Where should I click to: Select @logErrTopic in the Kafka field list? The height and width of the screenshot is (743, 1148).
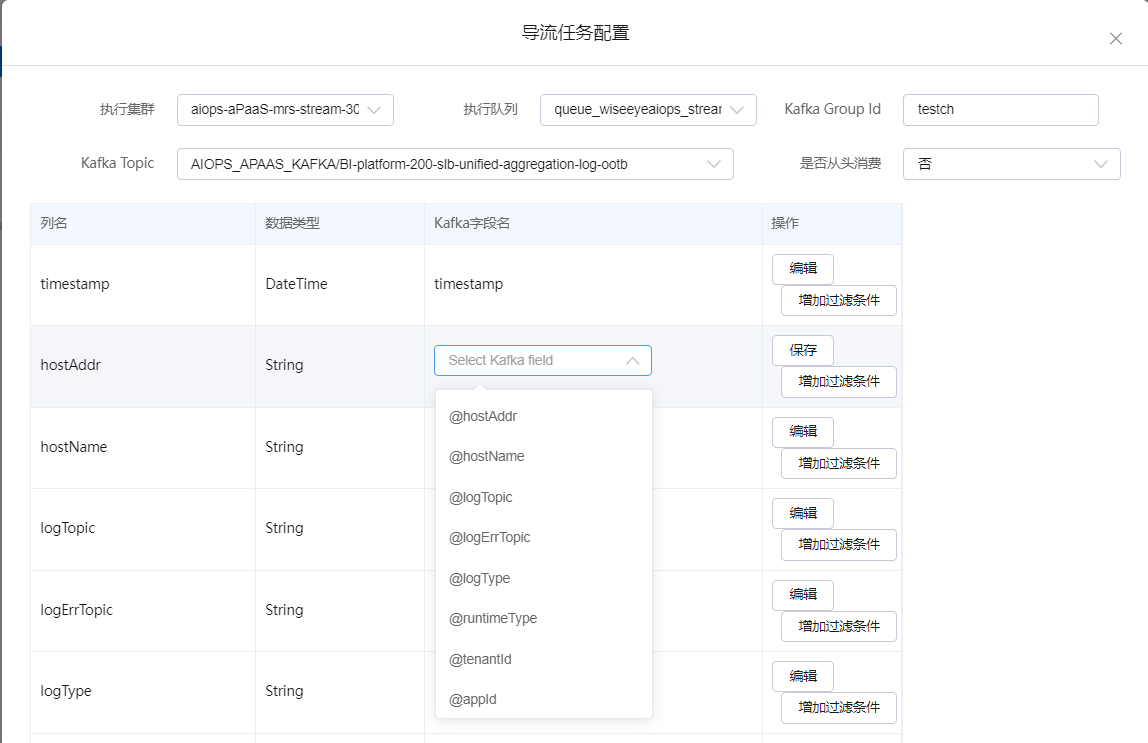coord(490,537)
